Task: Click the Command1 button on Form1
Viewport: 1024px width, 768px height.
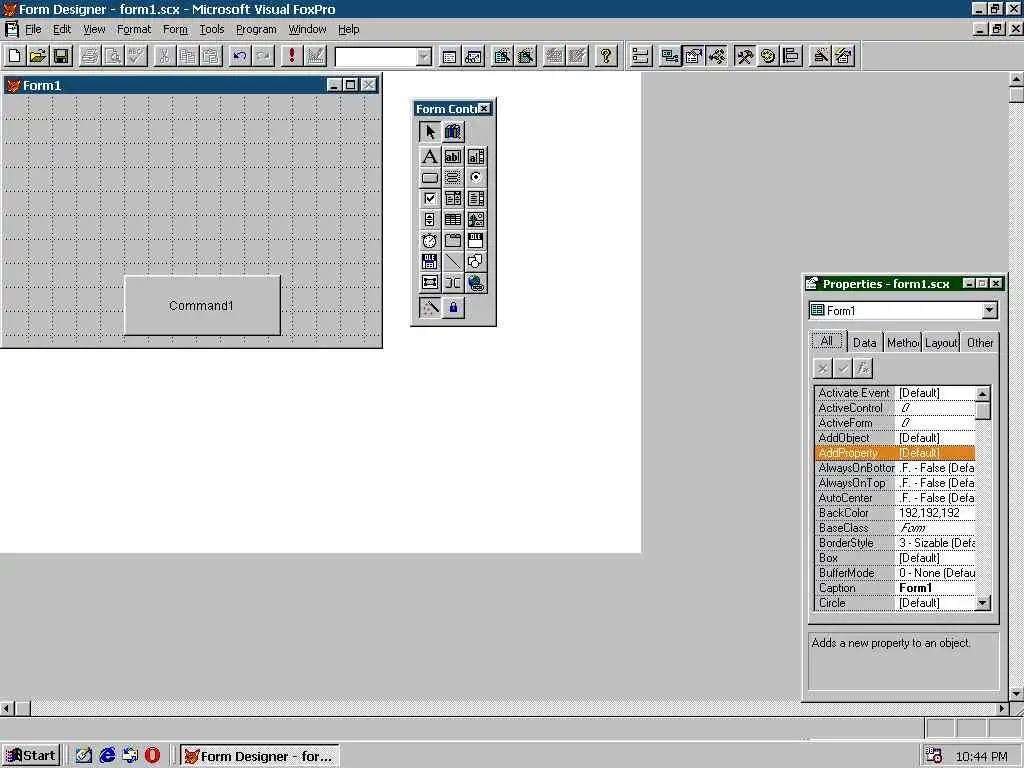Action: click(202, 306)
